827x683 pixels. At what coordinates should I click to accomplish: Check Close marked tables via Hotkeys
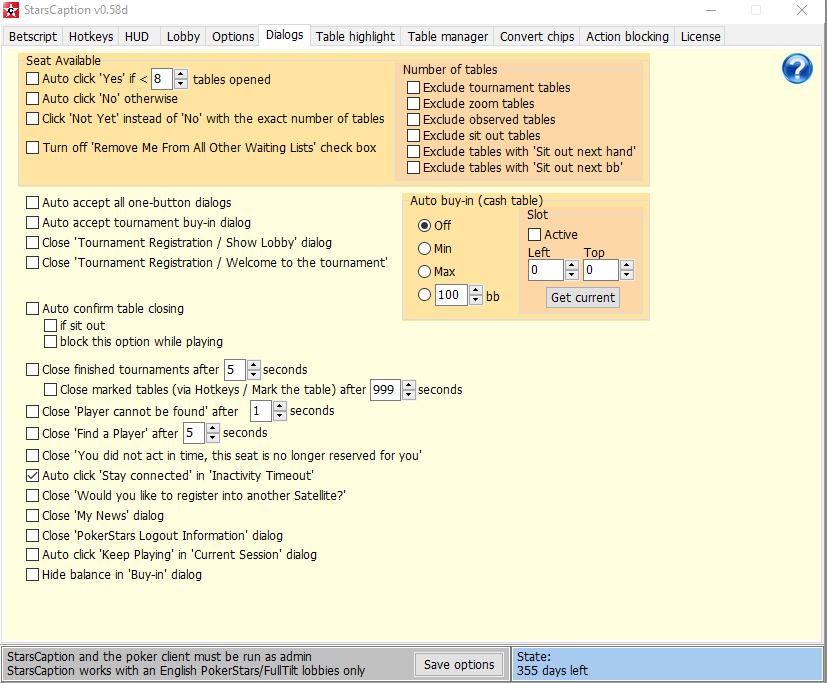51,390
